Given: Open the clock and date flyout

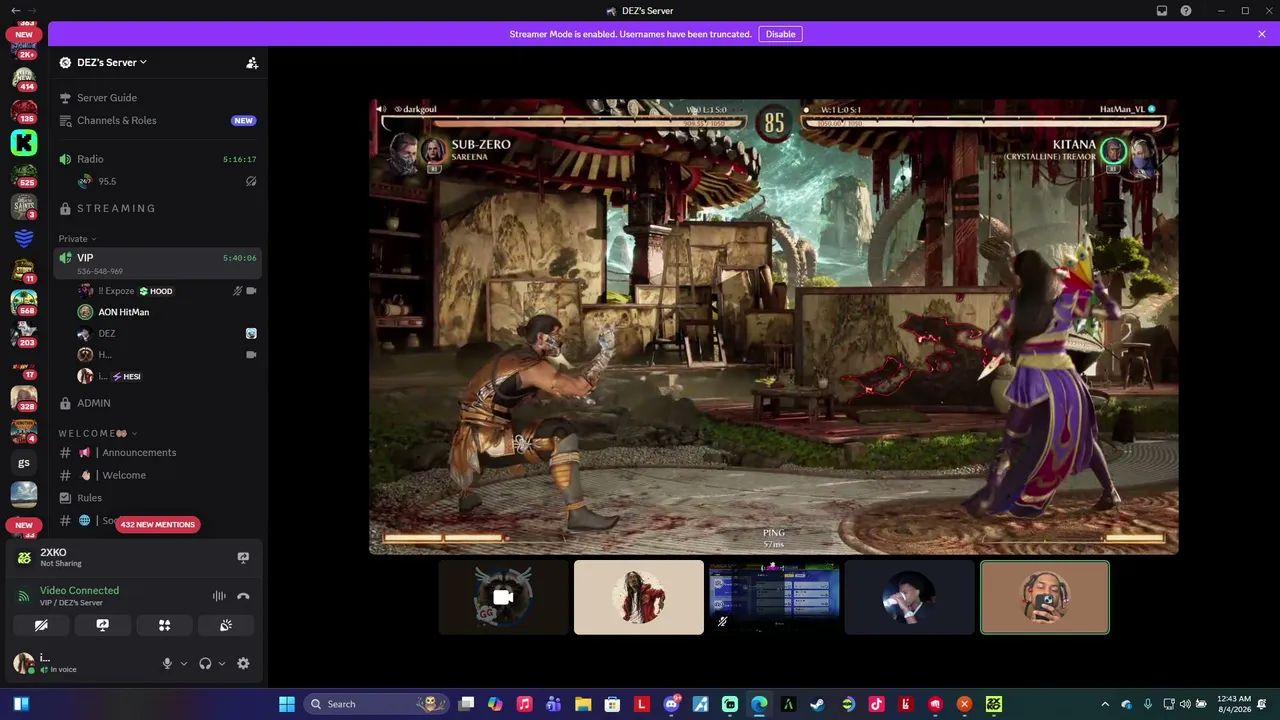Looking at the screenshot, I should (x=1235, y=704).
